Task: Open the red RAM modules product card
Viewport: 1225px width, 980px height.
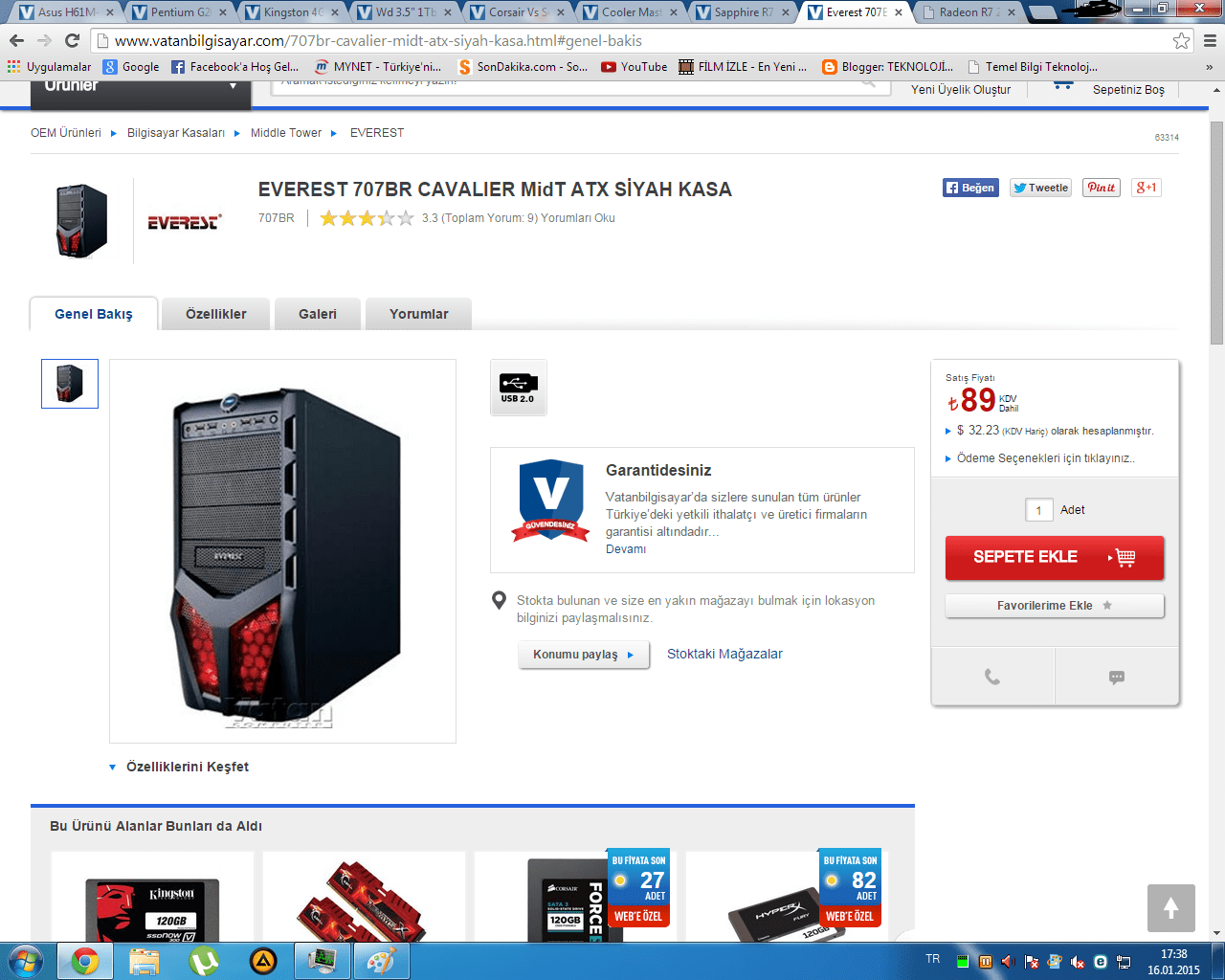Action: click(364, 897)
